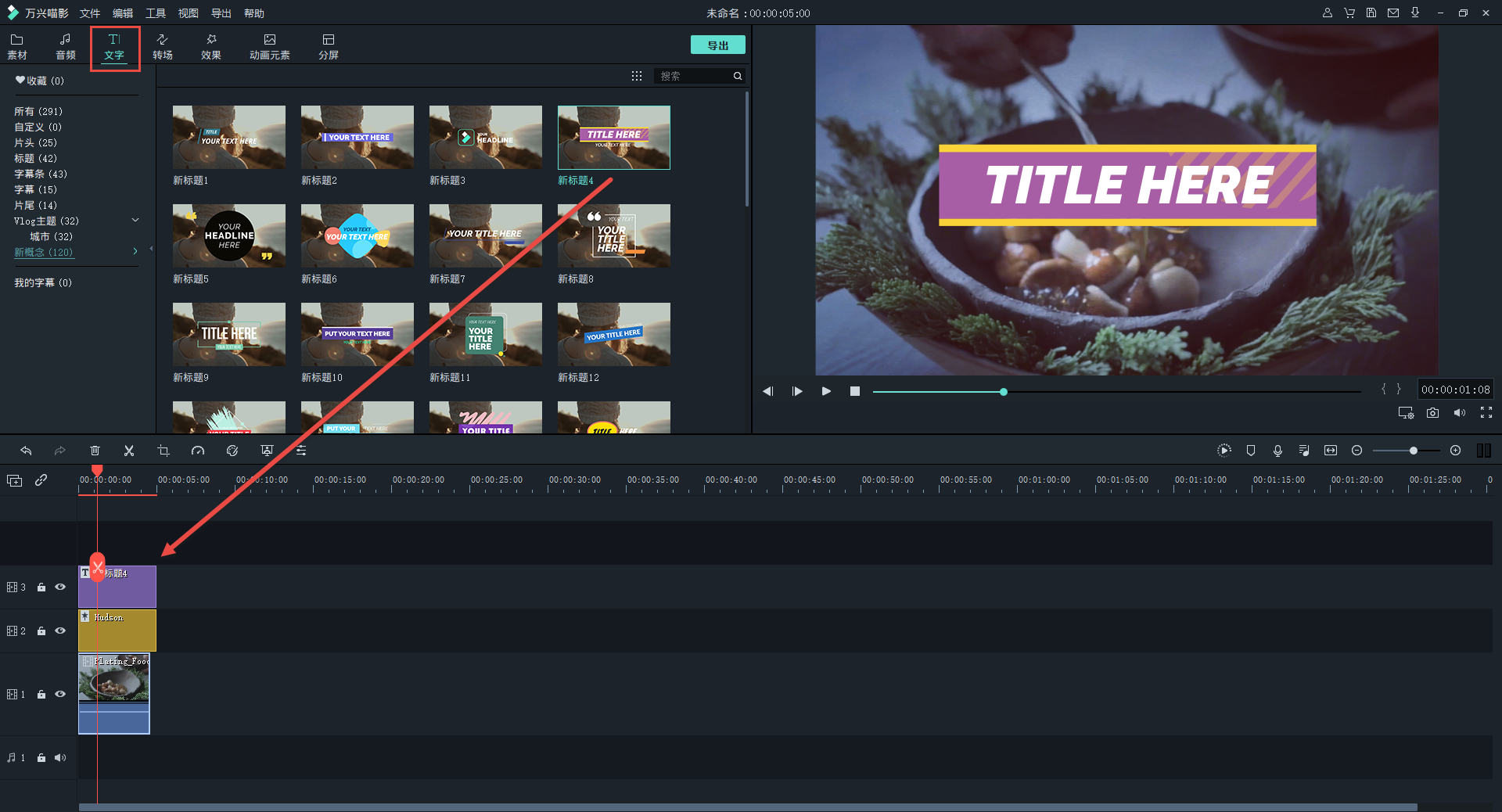
Task: Click the undo arrow icon
Action: pos(26,451)
